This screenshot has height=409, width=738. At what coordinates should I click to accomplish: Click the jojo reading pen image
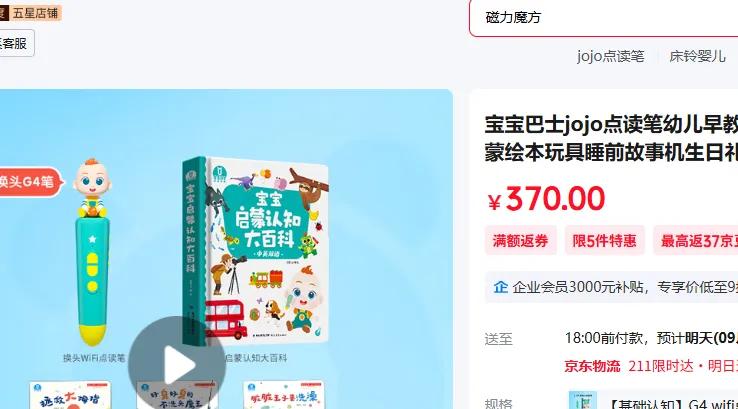(93, 252)
